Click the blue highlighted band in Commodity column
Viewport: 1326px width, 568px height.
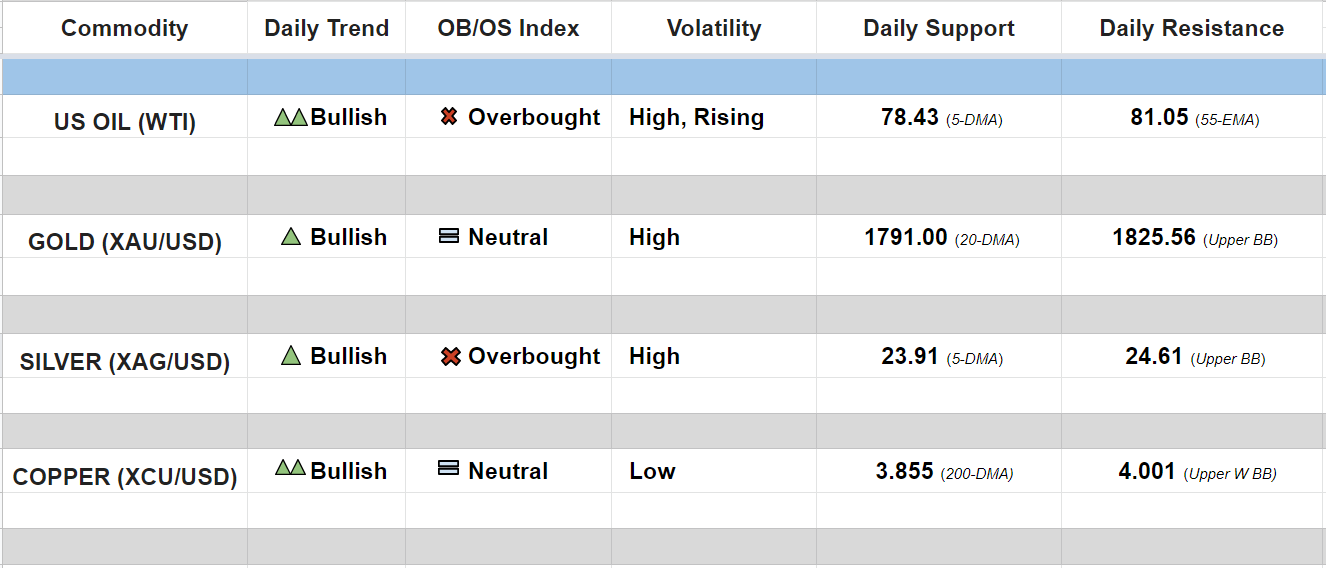click(125, 77)
